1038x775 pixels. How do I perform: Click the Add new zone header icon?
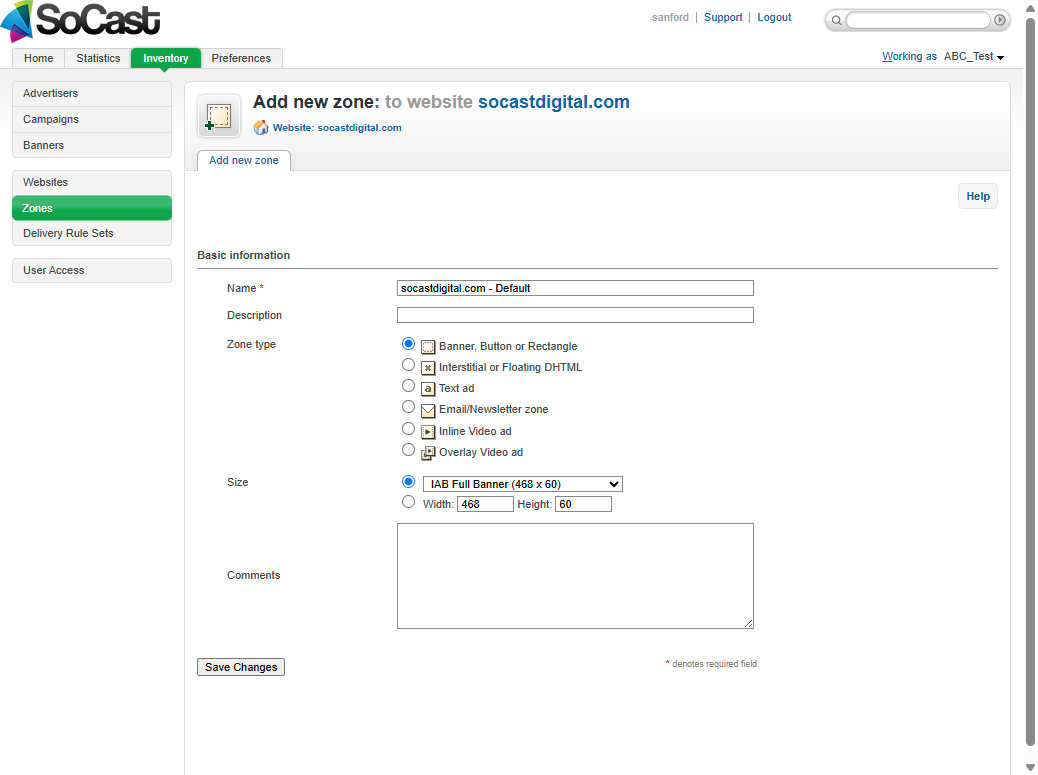218,116
